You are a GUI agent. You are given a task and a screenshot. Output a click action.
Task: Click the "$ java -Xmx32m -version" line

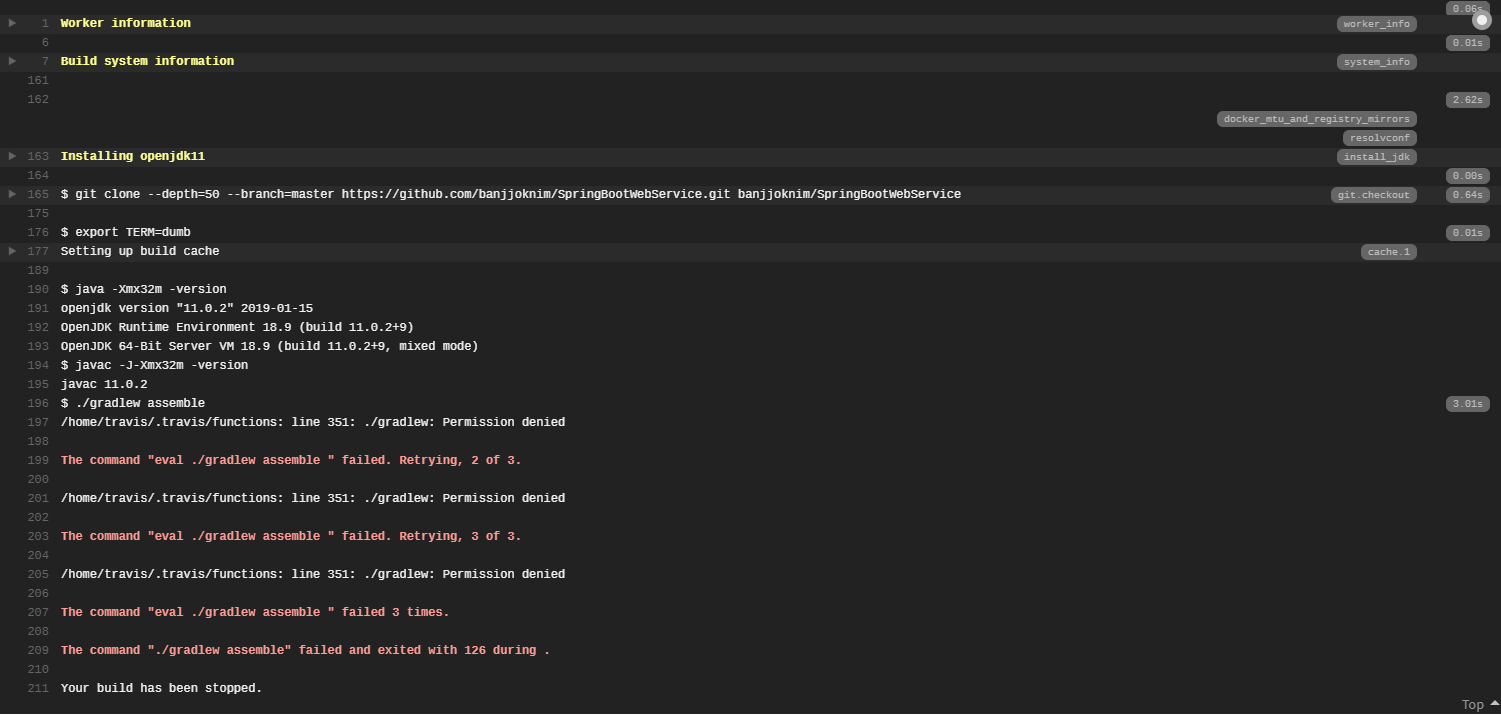tap(143, 289)
